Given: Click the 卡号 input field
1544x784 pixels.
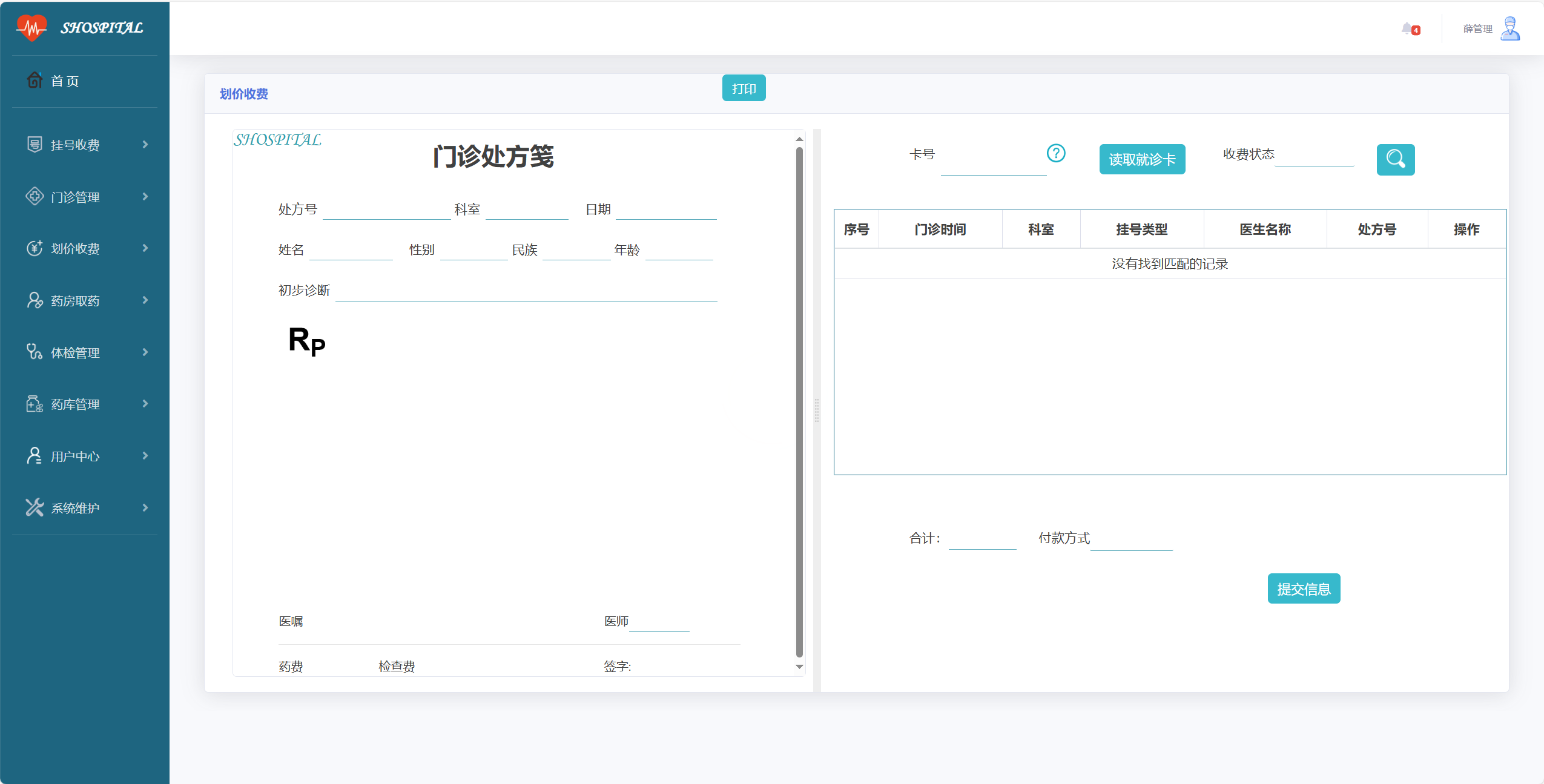Looking at the screenshot, I should (993, 165).
